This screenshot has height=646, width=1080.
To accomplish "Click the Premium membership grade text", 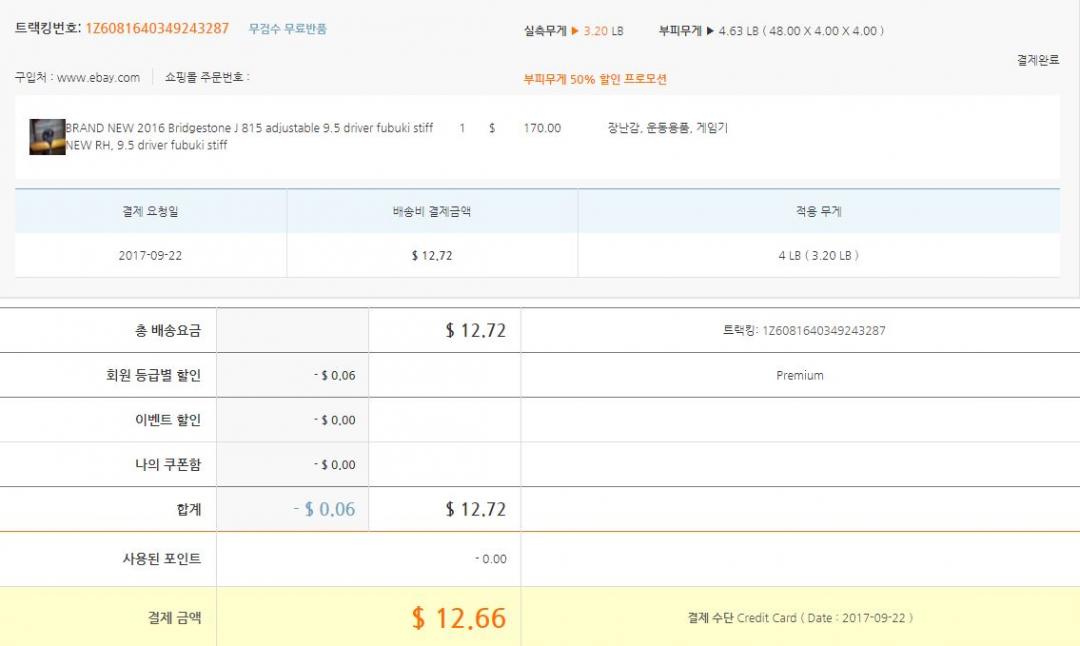I will pyautogui.click(x=800, y=376).
